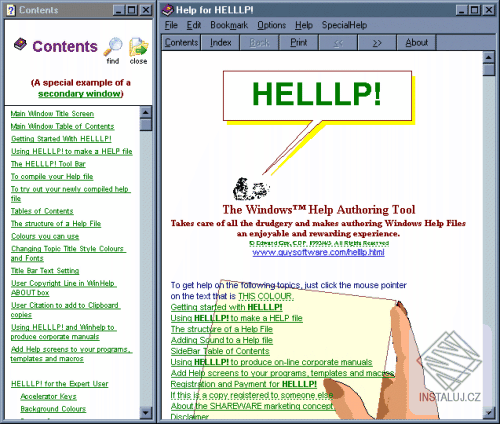Open About the SHAREWARE marketing concept
The image size is (500, 424).
[252, 406]
